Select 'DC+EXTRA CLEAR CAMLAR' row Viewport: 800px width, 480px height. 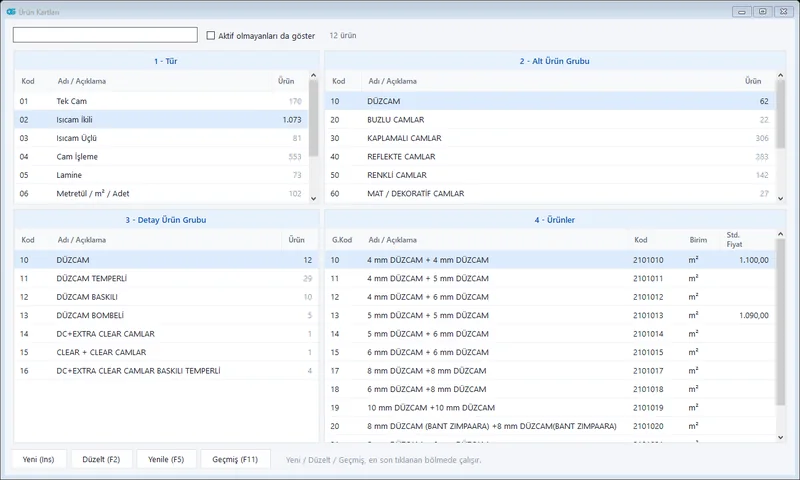click(x=166, y=334)
